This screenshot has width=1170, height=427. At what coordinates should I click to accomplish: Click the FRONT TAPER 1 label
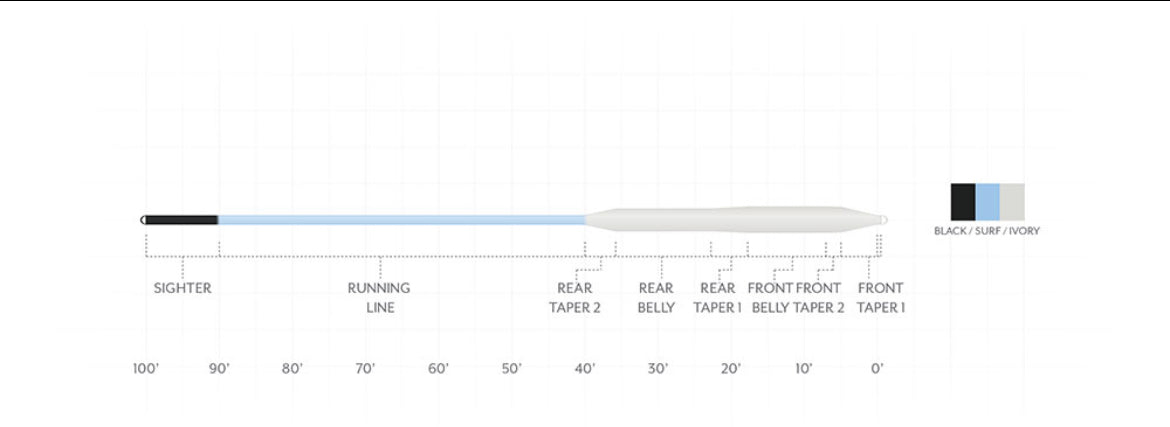(881, 298)
